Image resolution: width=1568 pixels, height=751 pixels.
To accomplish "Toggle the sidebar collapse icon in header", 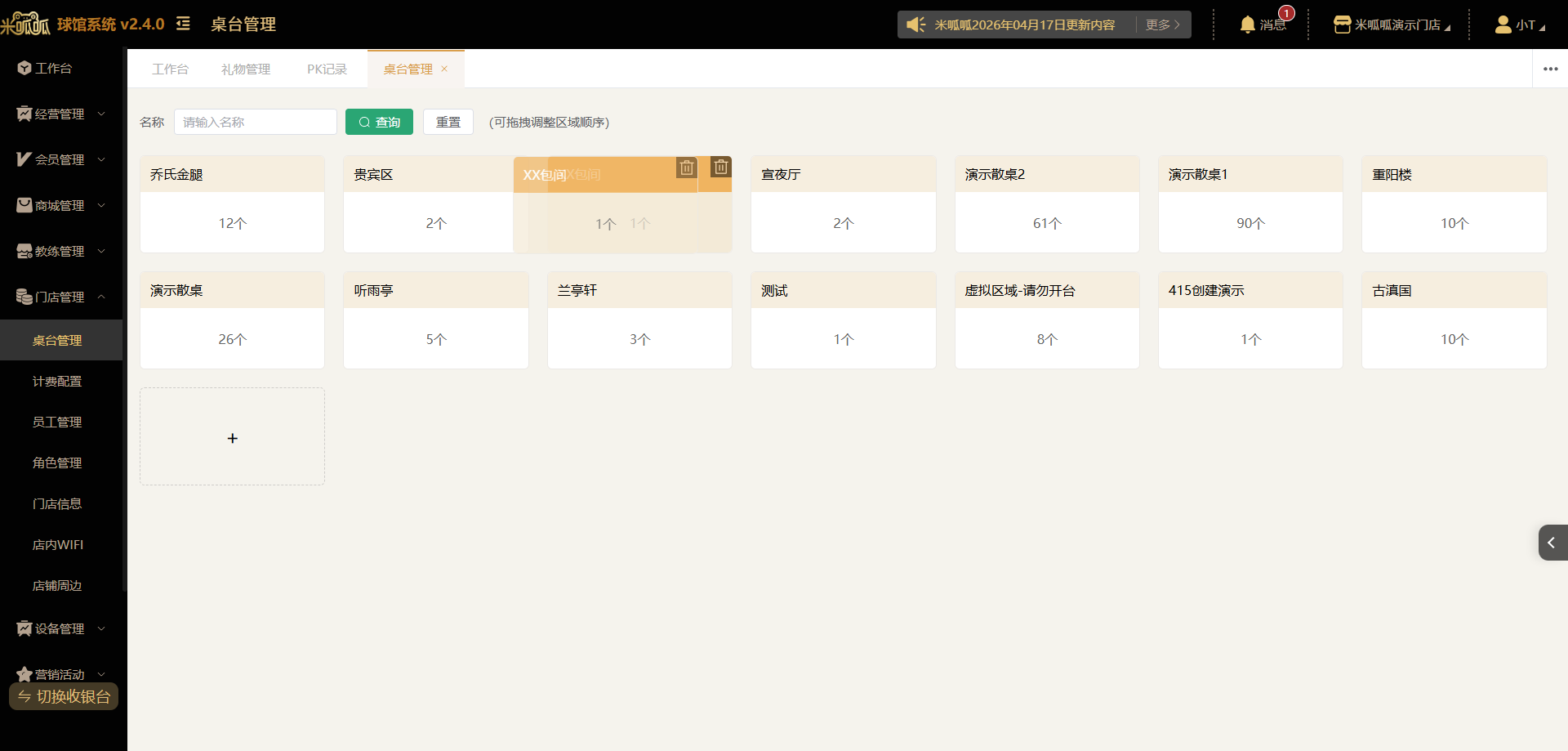I will 183,24.
